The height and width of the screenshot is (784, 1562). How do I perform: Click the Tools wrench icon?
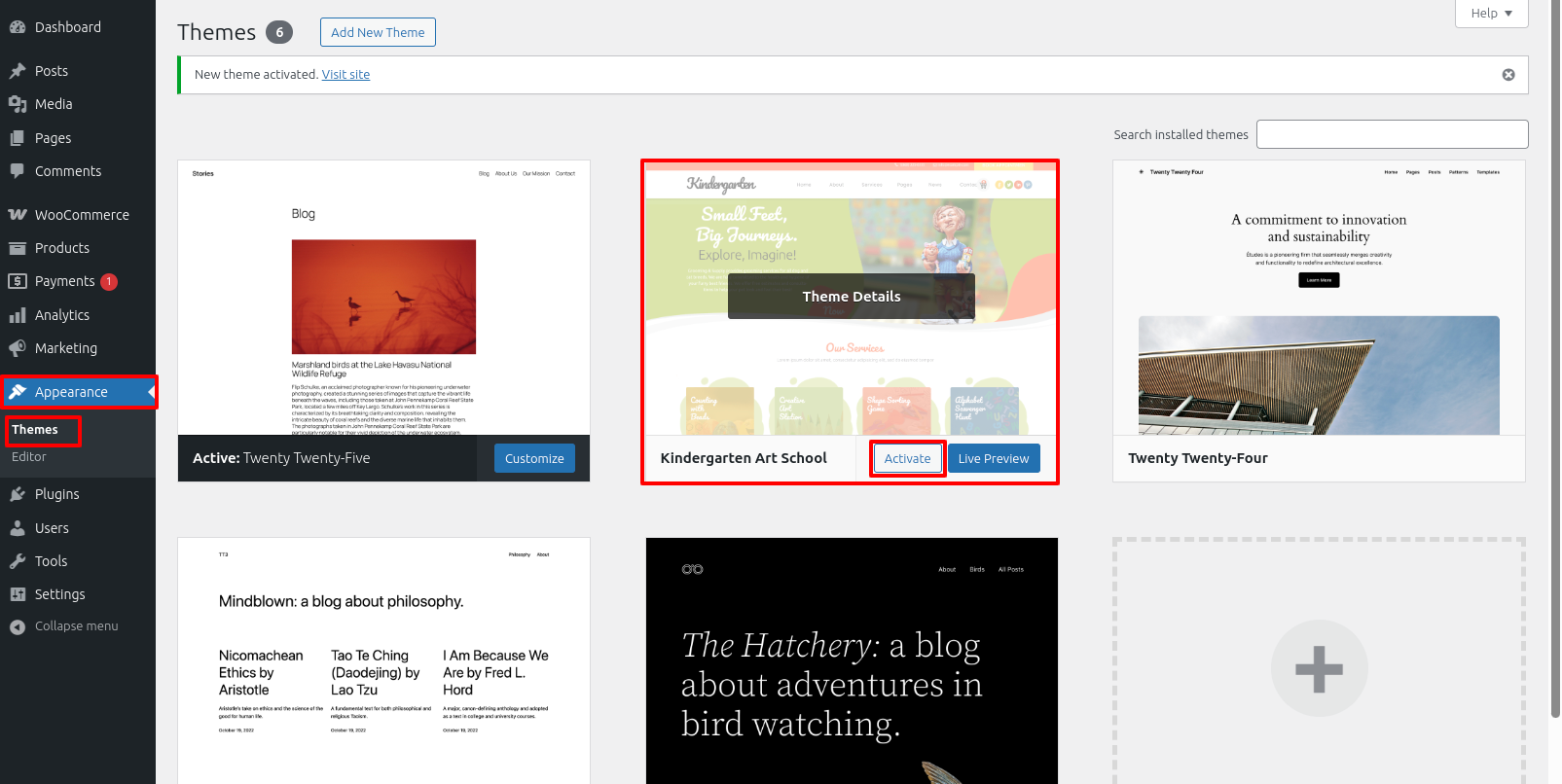coord(18,561)
